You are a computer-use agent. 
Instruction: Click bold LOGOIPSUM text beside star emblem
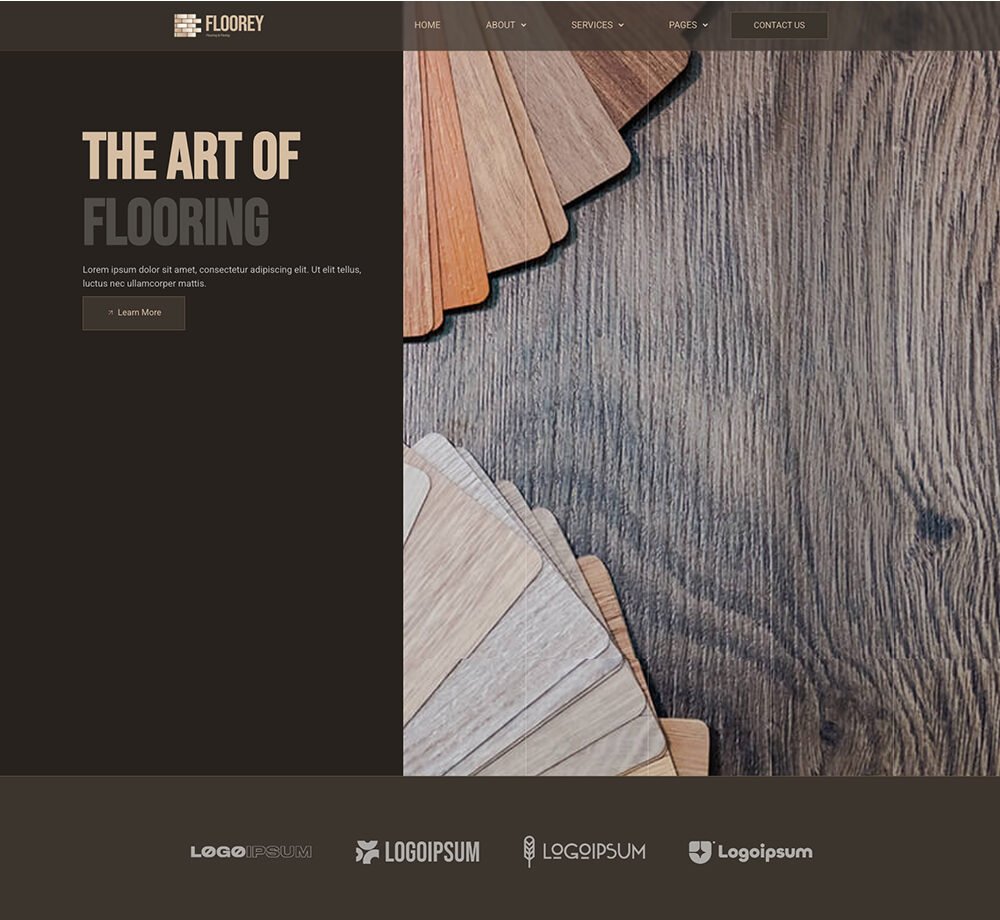click(432, 852)
